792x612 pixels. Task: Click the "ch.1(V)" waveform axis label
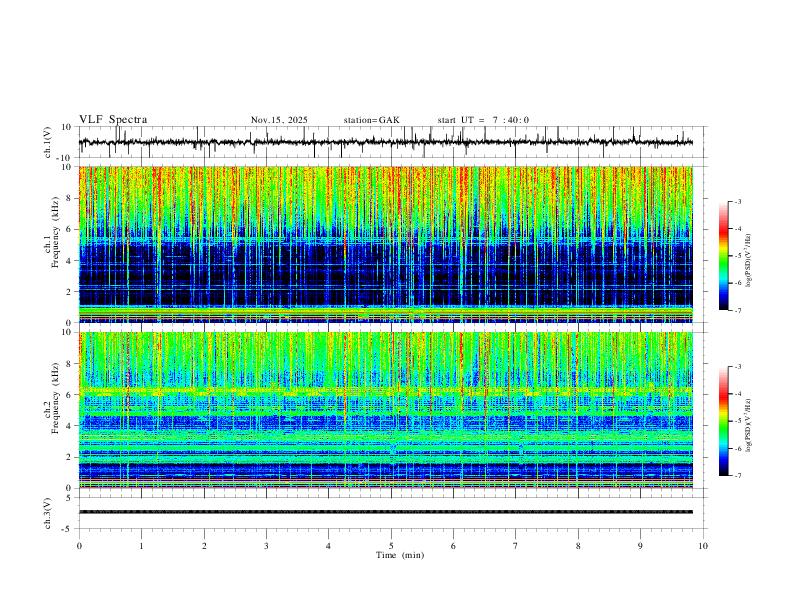(x=48, y=142)
